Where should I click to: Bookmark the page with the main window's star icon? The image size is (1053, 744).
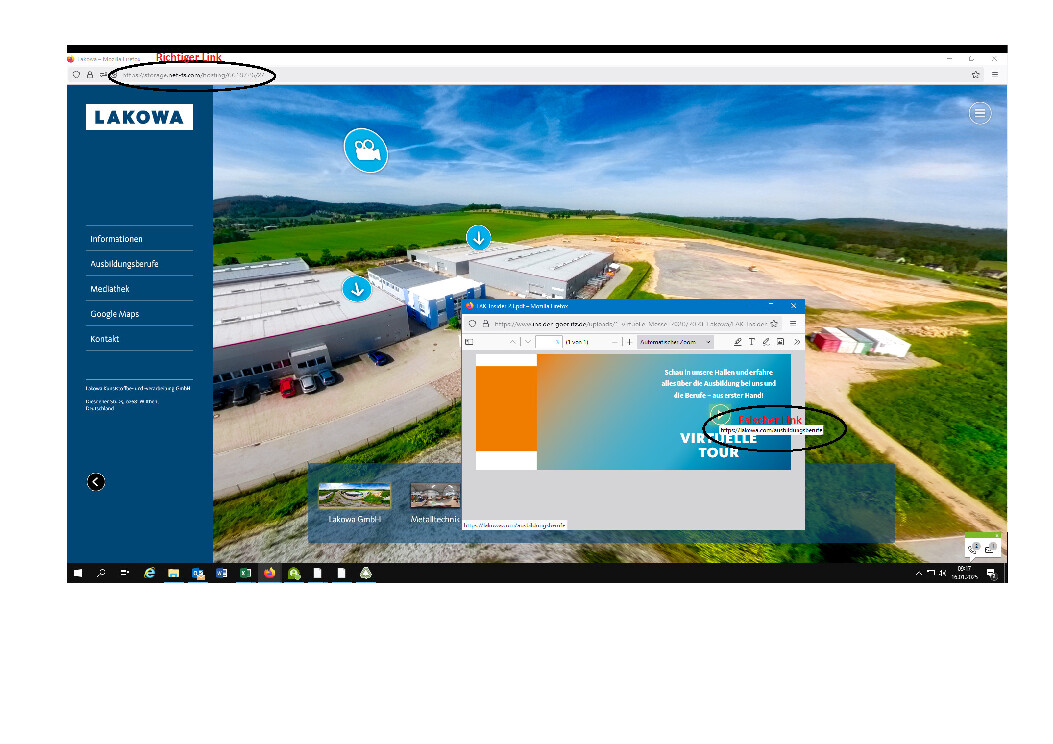click(x=975, y=75)
